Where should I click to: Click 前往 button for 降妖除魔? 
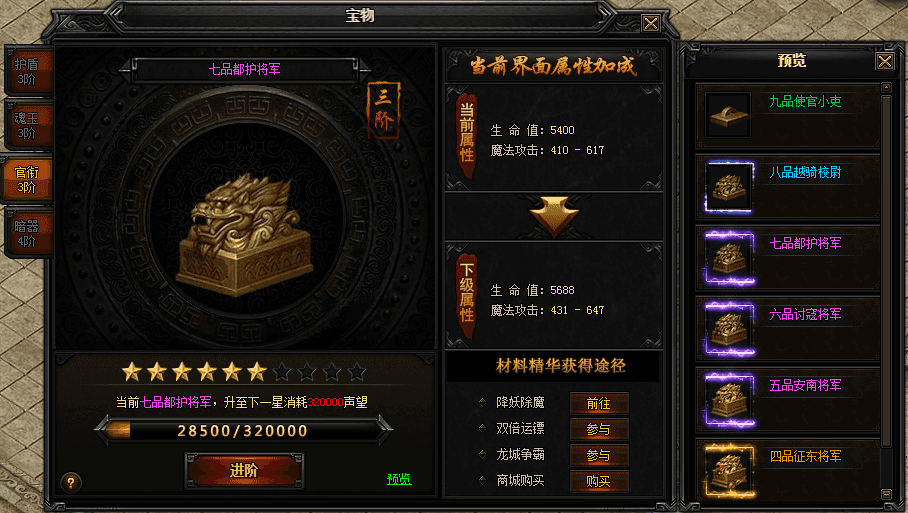(x=599, y=403)
